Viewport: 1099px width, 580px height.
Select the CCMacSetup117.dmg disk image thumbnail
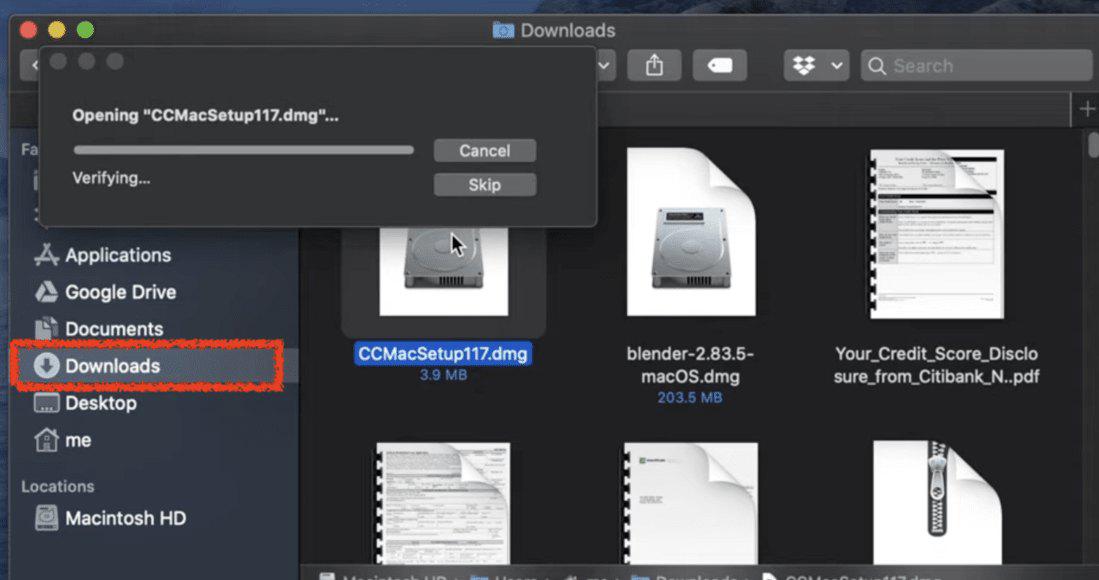(444, 271)
